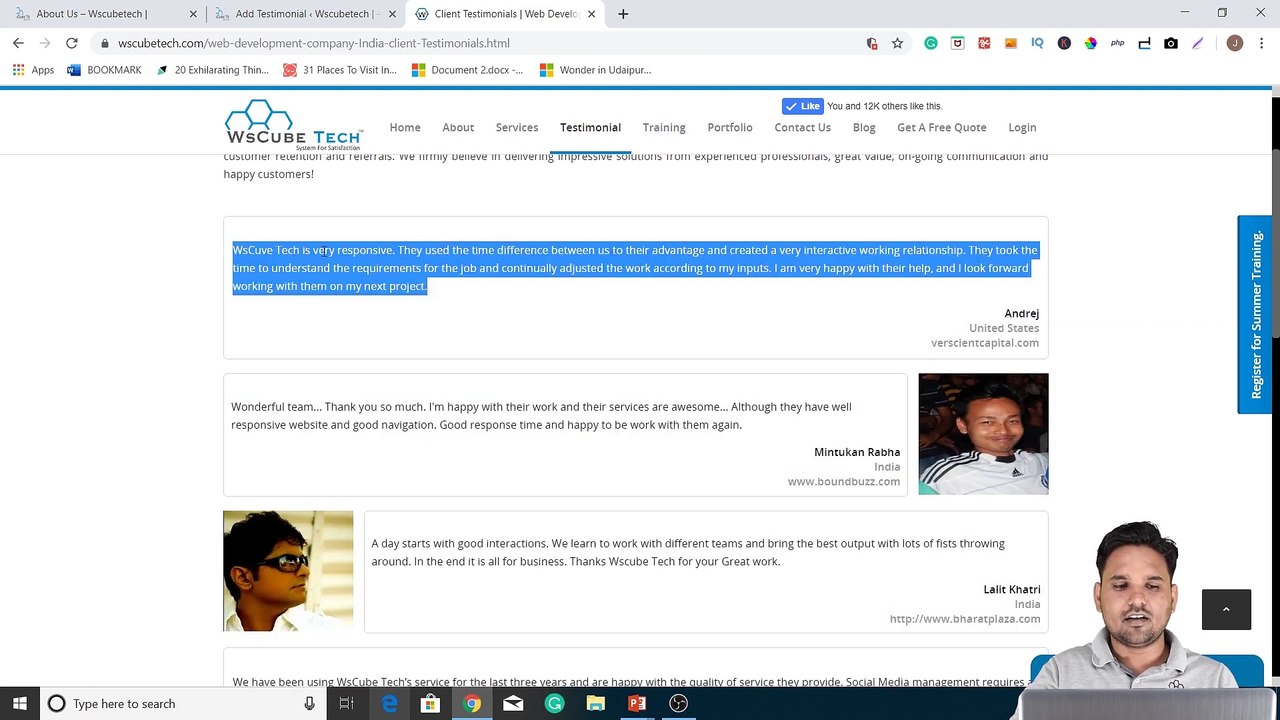Go back with the browser back arrow
The width and height of the screenshot is (1280, 720).
click(x=18, y=43)
